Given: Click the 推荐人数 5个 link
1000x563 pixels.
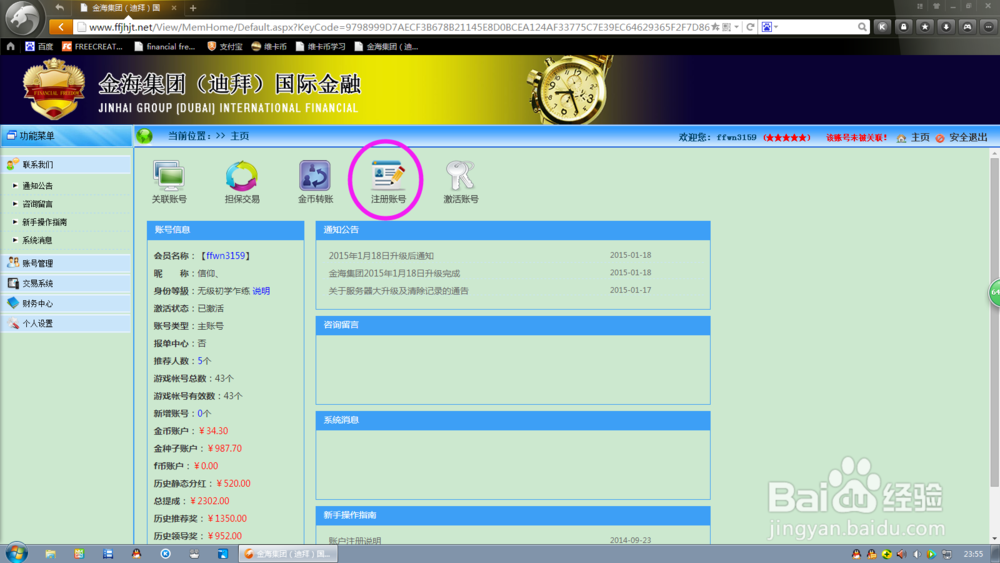Looking at the screenshot, I should point(204,361).
